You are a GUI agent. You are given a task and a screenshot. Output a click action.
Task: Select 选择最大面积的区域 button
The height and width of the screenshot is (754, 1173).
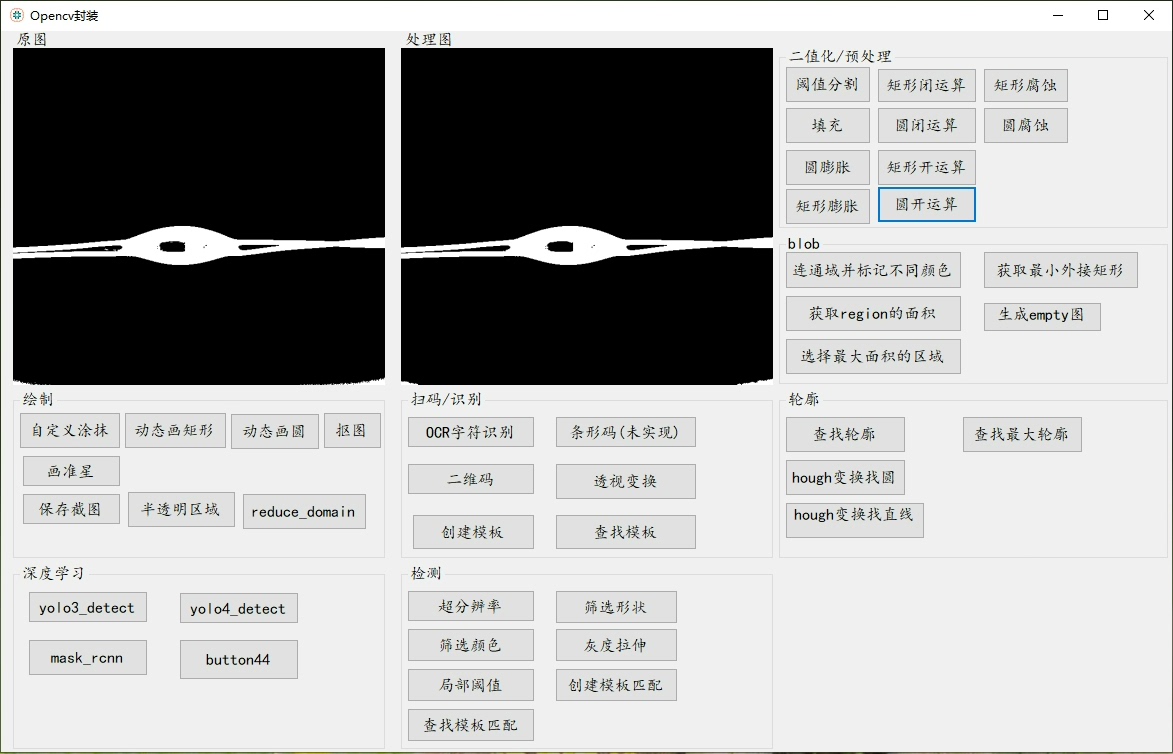[872, 356]
